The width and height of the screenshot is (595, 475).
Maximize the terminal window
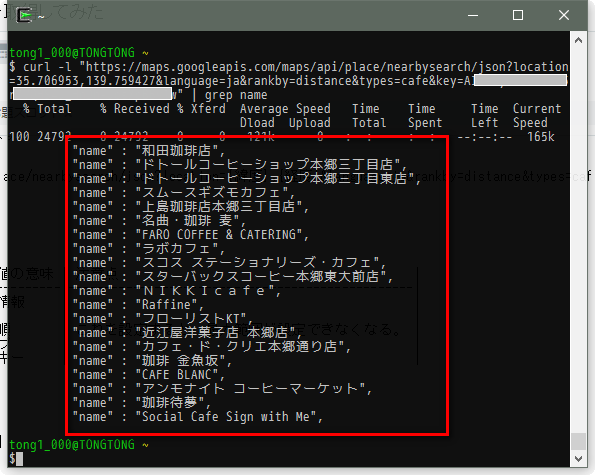pos(518,15)
